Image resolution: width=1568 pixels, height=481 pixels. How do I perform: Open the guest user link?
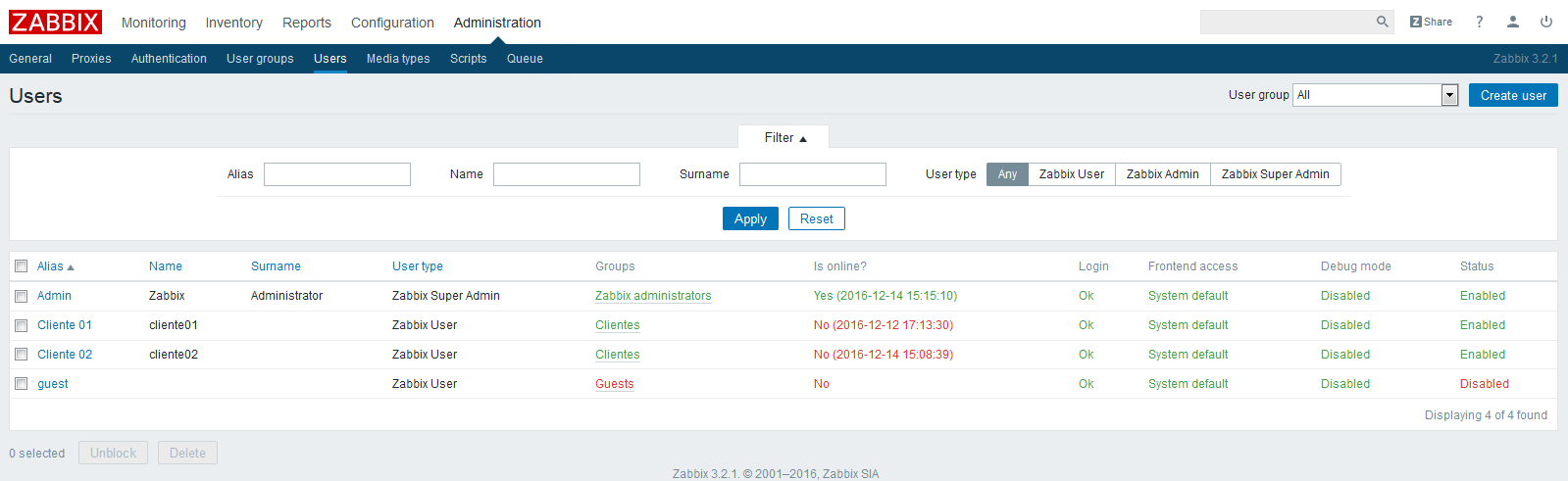(53, 384)
